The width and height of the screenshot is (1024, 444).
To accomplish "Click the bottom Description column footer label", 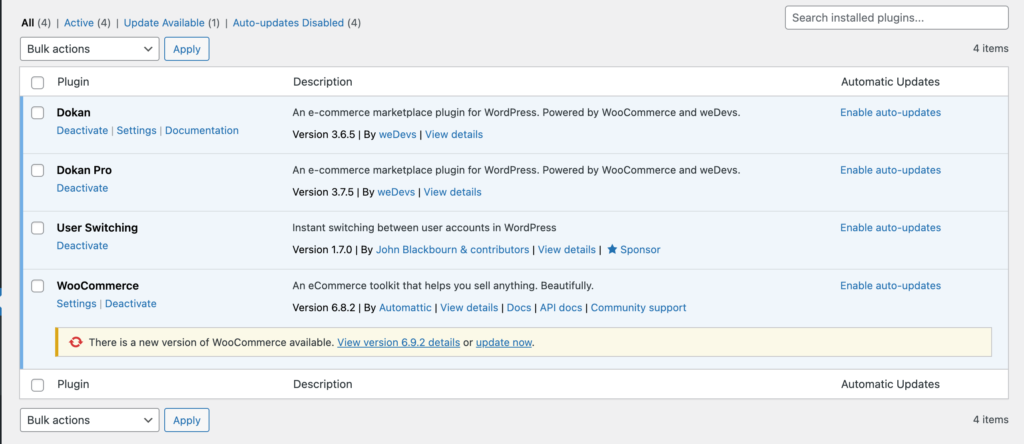I will click(323, 385).
